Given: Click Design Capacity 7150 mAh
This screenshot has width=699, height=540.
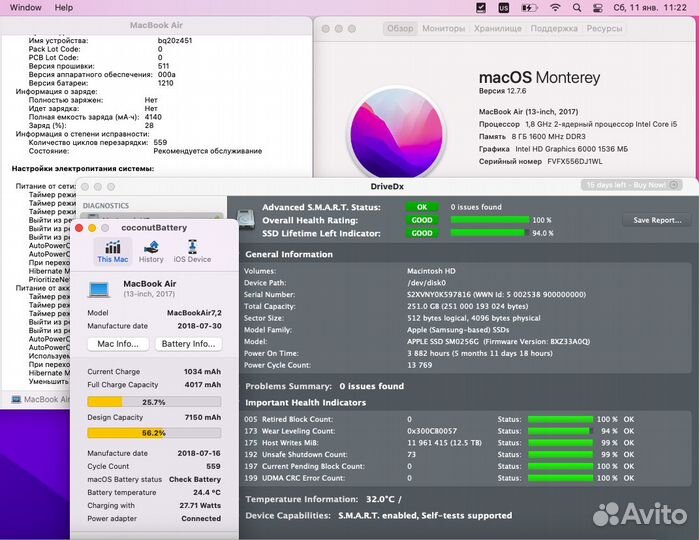Looking at the screenshot, I should point(154,417).
